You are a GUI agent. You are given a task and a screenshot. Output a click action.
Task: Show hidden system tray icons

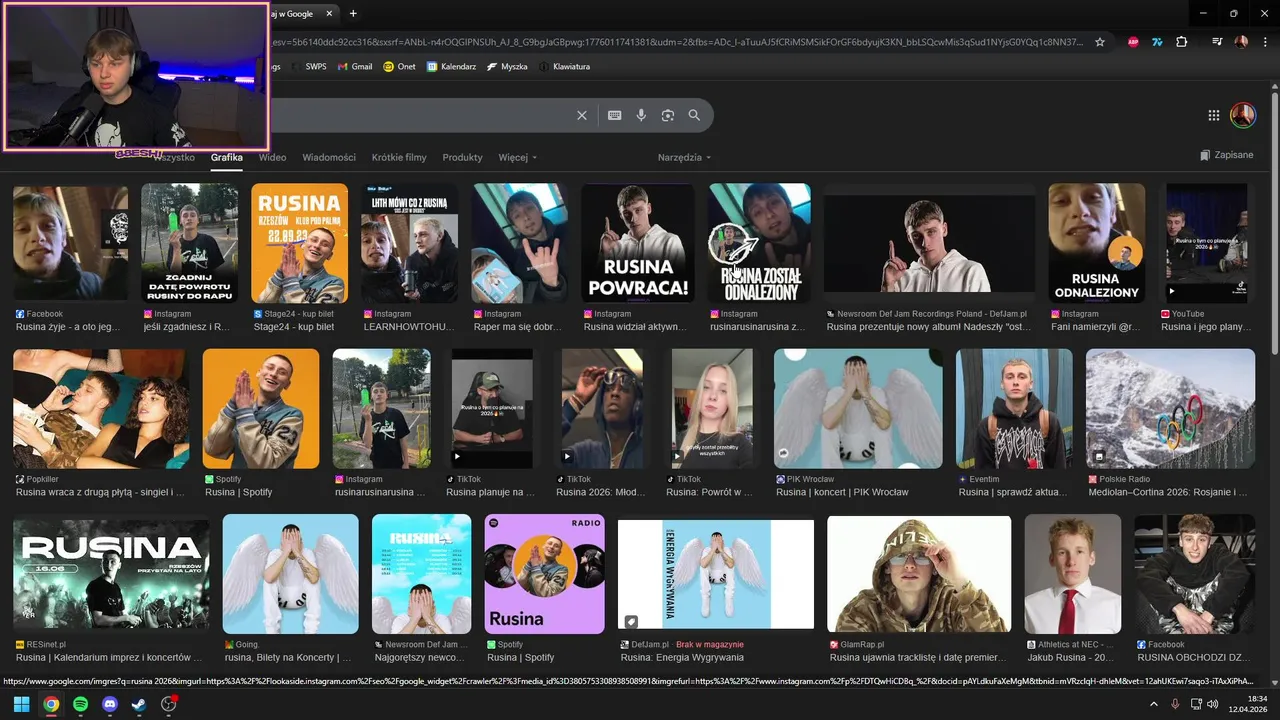1152,704
